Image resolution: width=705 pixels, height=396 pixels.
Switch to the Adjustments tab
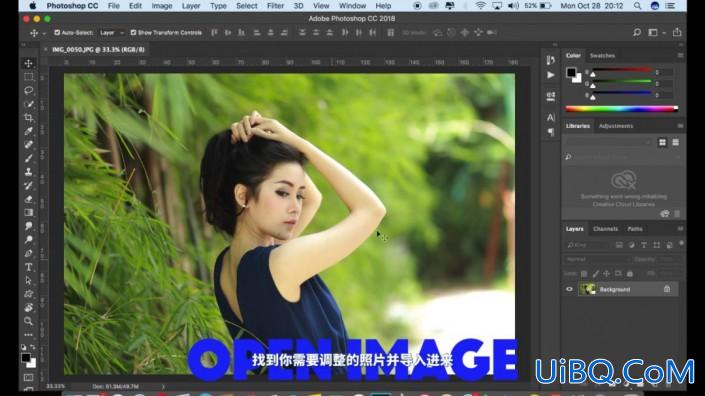coord(616,126)
